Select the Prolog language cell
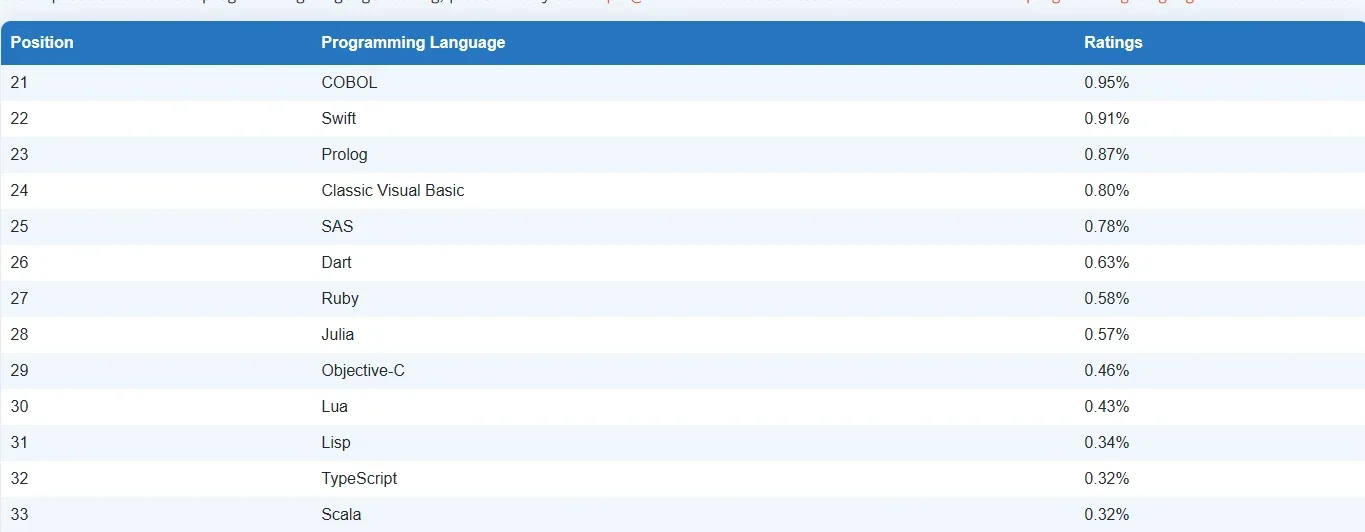This screenshot has width=1365, height=532. pos(345,155)
